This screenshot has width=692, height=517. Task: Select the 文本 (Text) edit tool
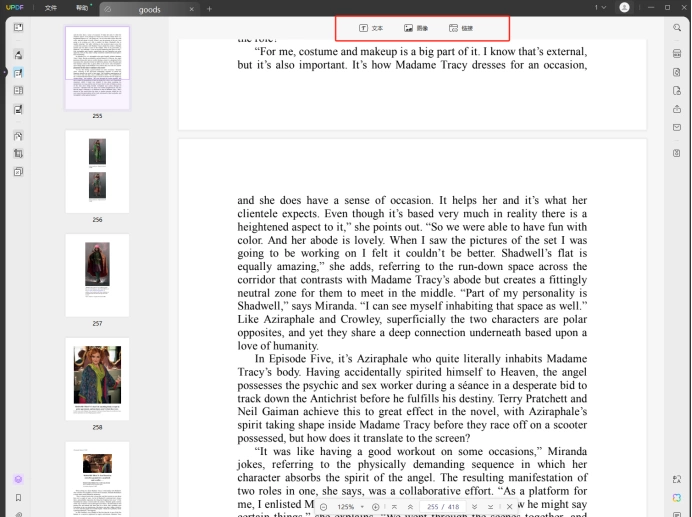[370, 28]
